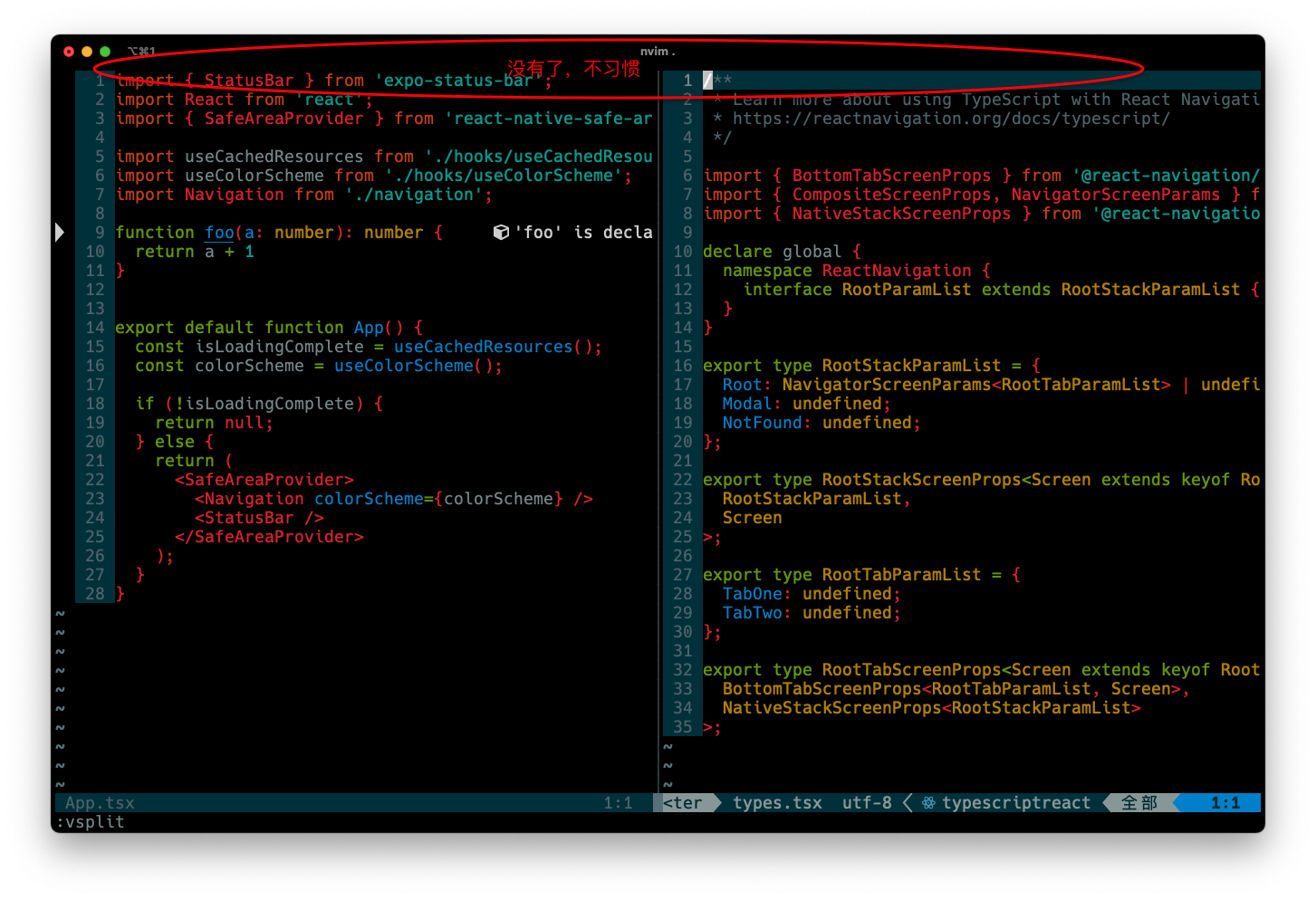The height and width of the screenshot is (900, 1316).
Task: Click the 1:1 position in App.tsx status line
Action: coord(619,803)
